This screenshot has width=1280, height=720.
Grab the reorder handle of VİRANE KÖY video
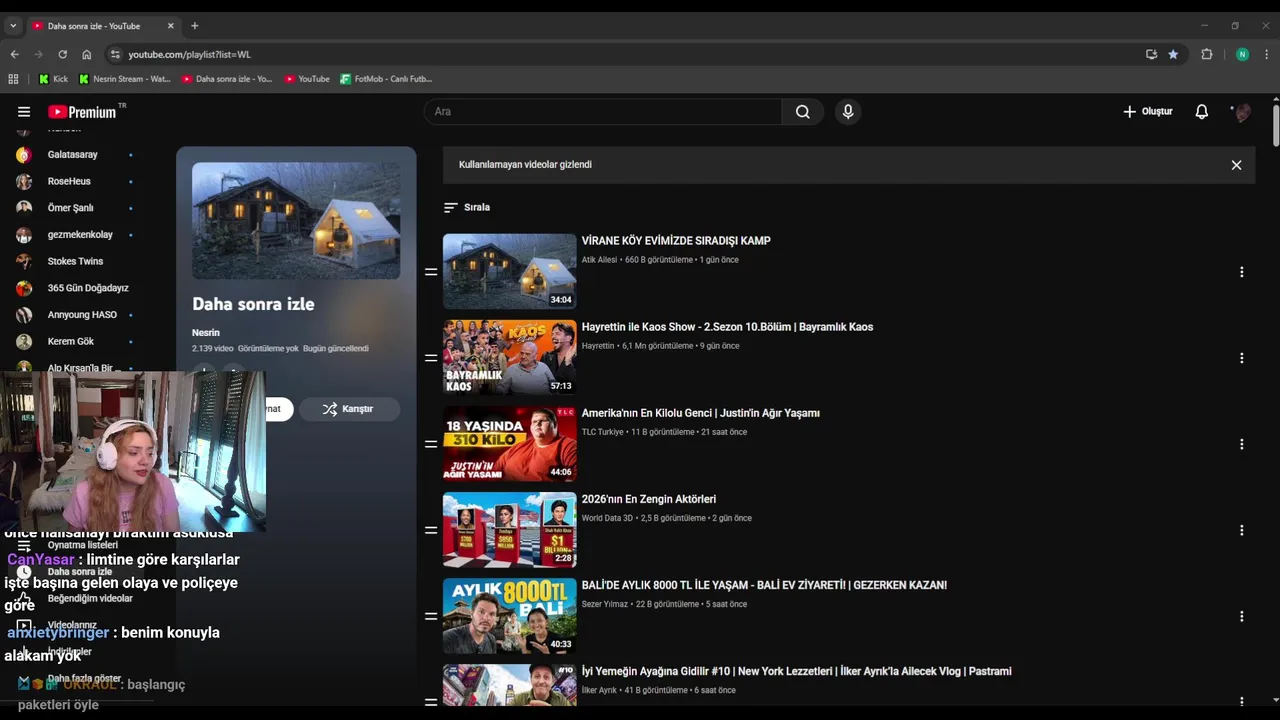tap(431, 272)
